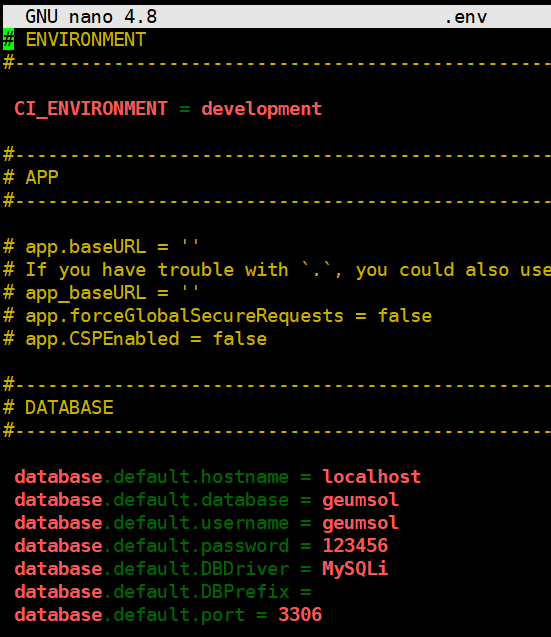
Task: Click 'GNU nano 4.8' title text
Action: pos(91,17)
